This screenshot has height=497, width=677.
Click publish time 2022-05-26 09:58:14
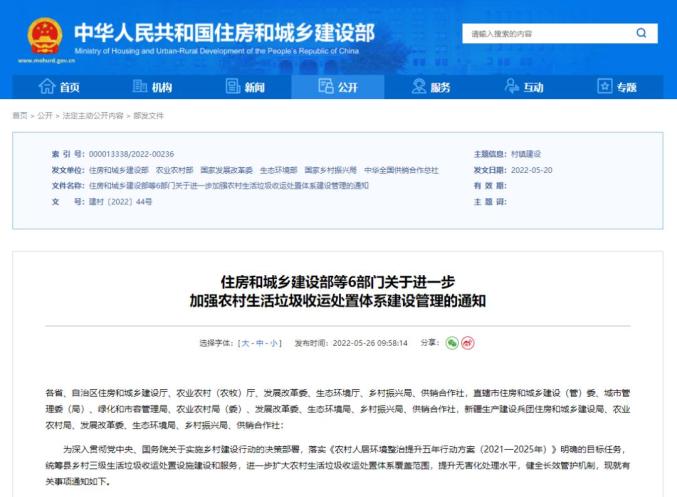pos(370,343)
